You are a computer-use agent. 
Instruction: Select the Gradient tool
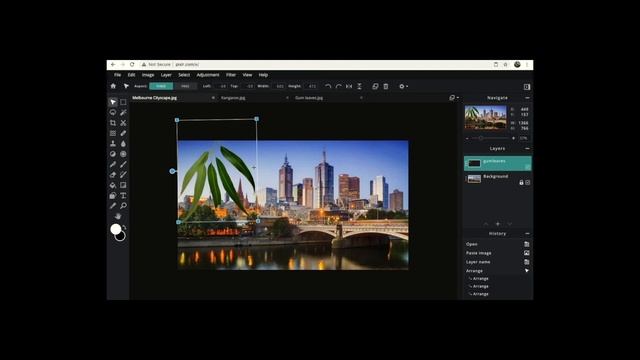pyautogui.click(x=123, y=185)
